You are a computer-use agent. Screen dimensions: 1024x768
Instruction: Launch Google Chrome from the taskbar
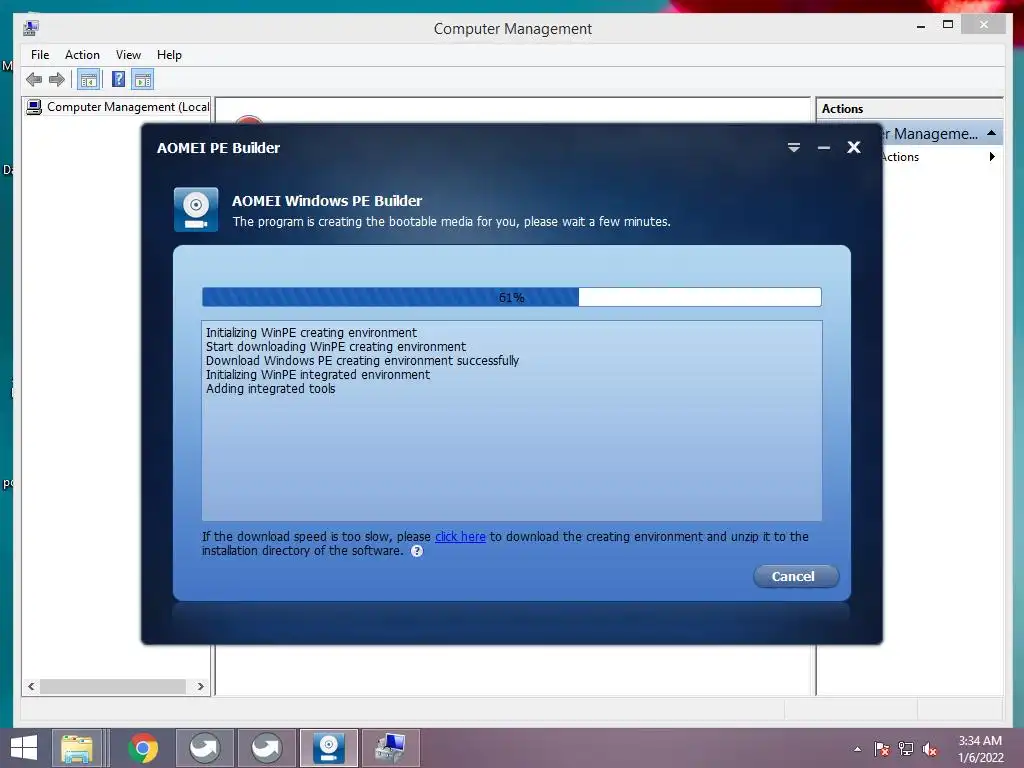[143, 748]
